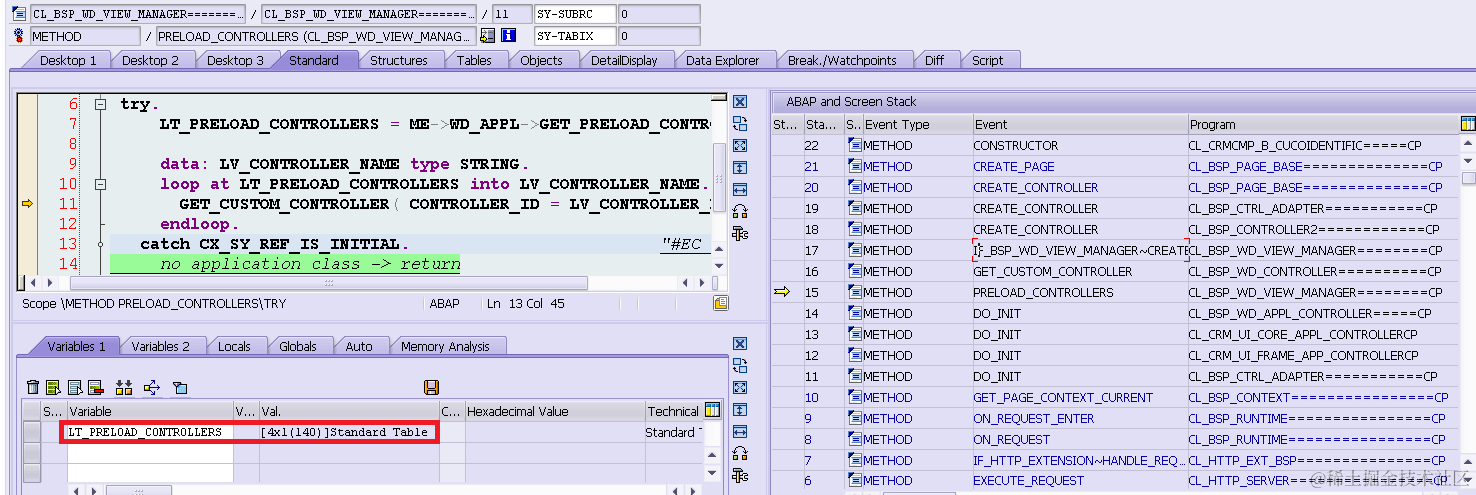The image size is (1476, 495).
Task: Click the swap tool icon beside source editor
Action: tap(740, 124)
